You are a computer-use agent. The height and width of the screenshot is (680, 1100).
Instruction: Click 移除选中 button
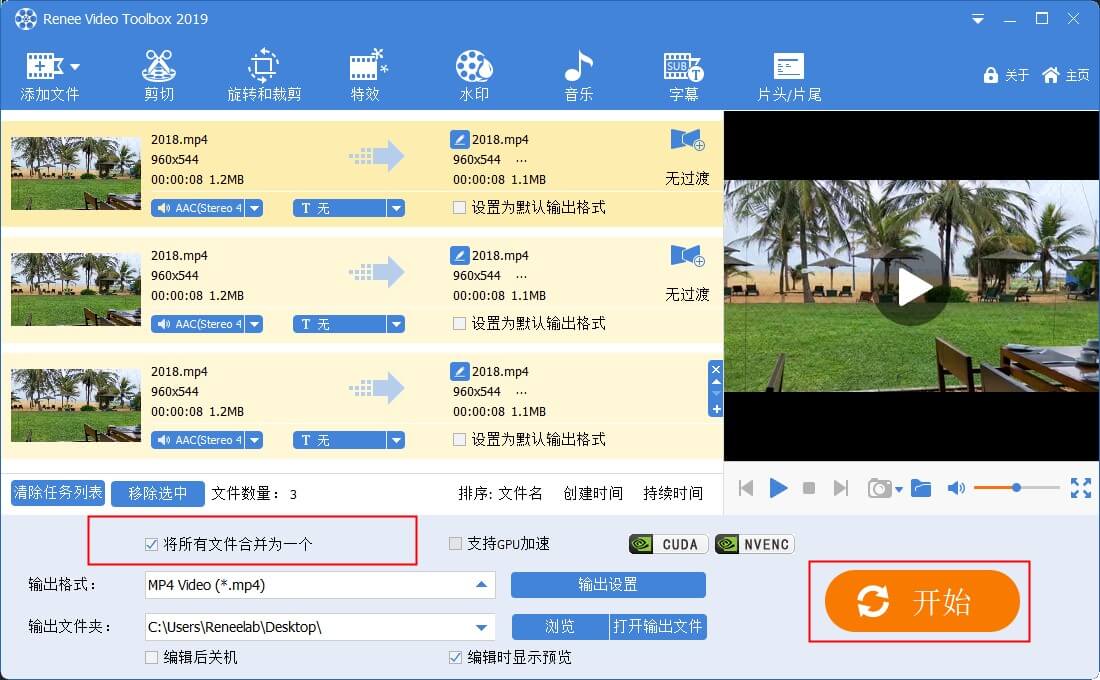158,493
